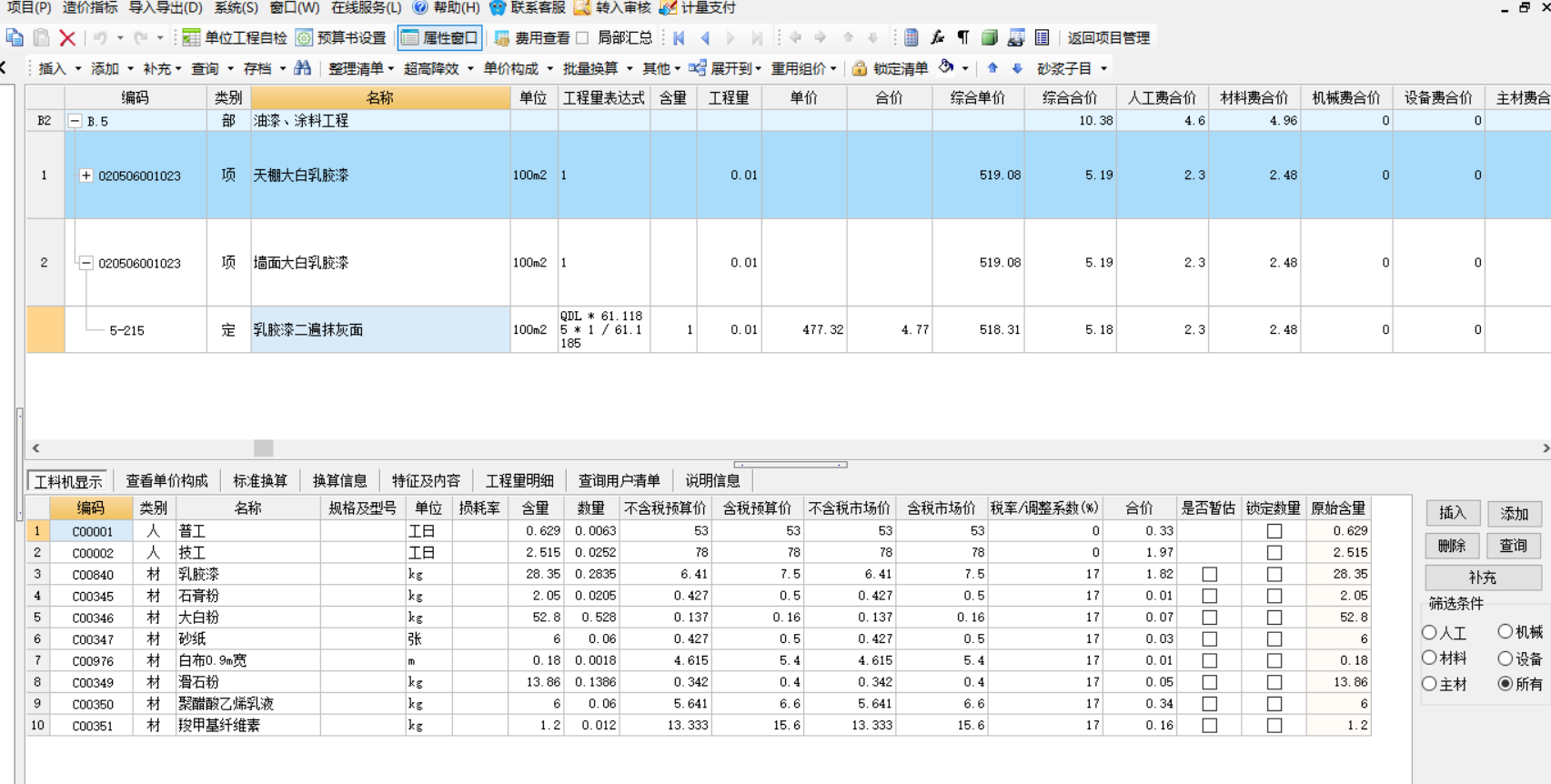
Task: Open the 项目(P) menu
Action: coord(29,7)
